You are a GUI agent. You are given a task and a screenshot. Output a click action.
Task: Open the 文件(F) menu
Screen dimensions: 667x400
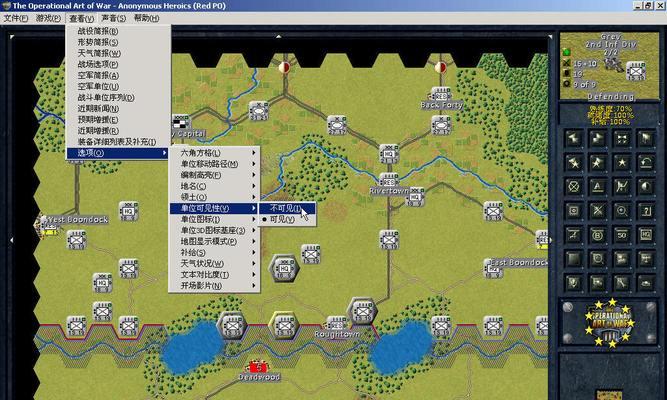coord(16,18)
